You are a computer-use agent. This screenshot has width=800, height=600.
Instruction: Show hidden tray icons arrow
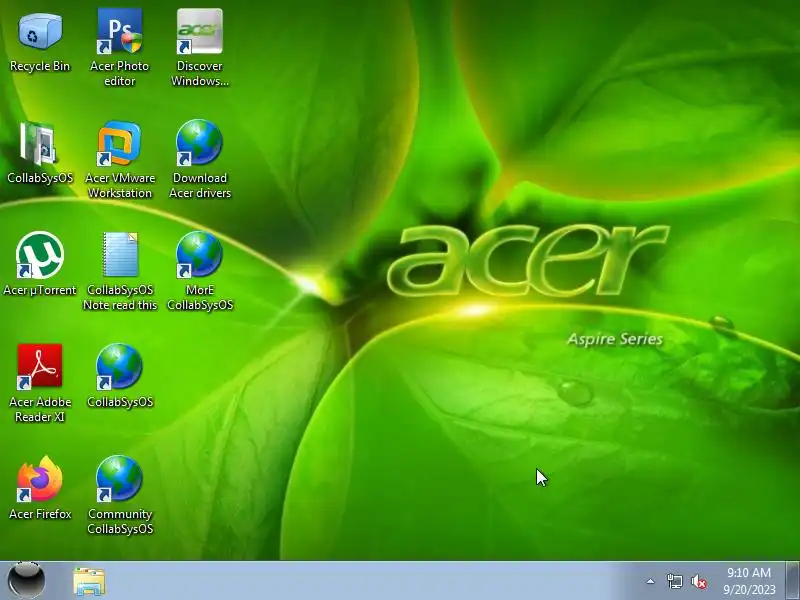(x=651, y=581)
